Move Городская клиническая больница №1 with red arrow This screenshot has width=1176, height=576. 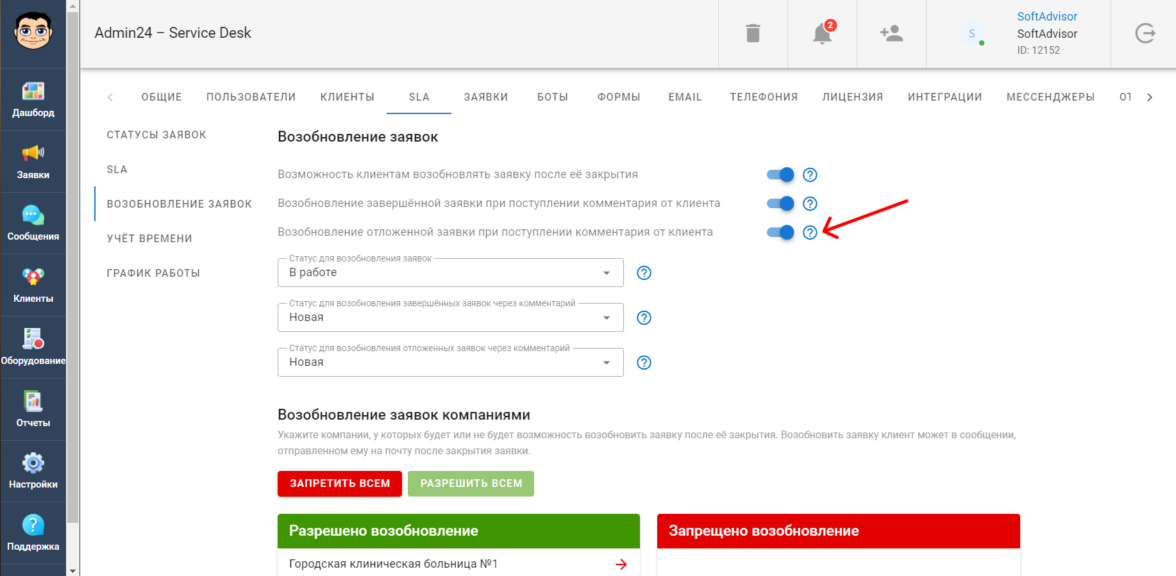pyautogui.click(x=620, y=564)
